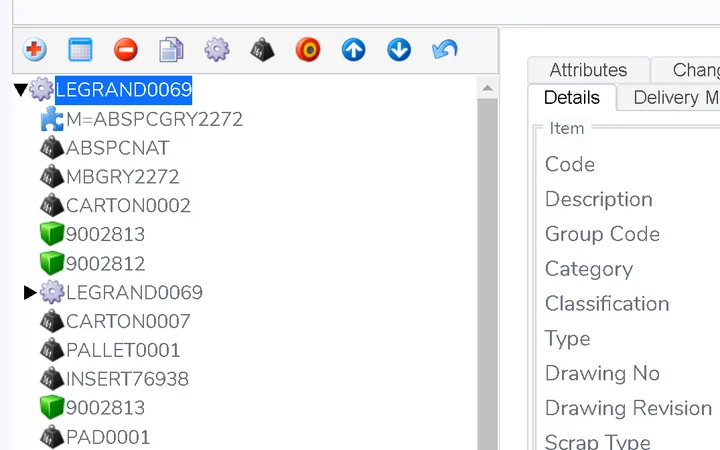Viewport: 720px width, 450px height.
Task: Click the tree vertical scrollbar track
Action: [488, 276]
